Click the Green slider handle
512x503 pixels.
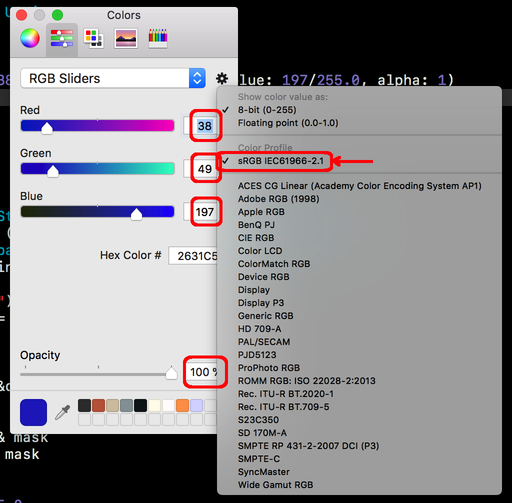[53, 171]
